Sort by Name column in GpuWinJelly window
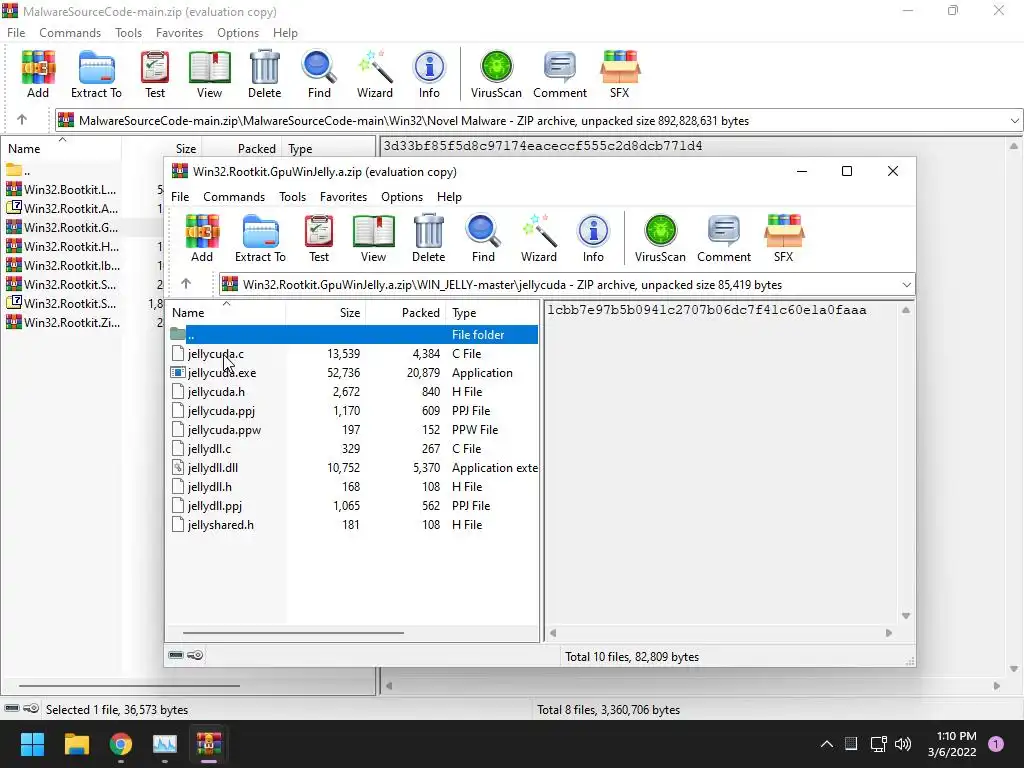Viewport: 1024px width, 768px height. (x=225, y=312)
